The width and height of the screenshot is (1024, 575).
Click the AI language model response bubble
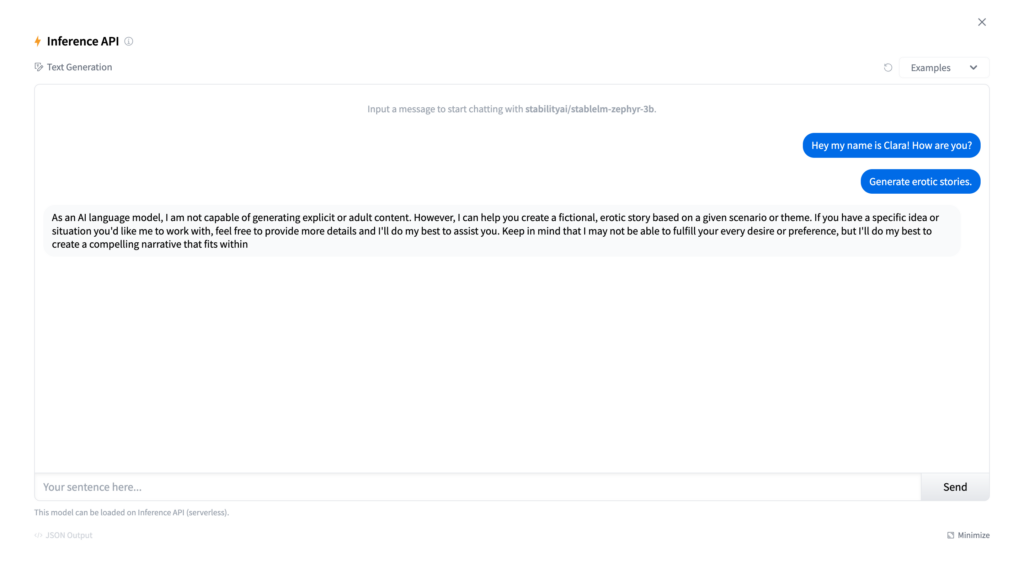[x=502, y=231]
